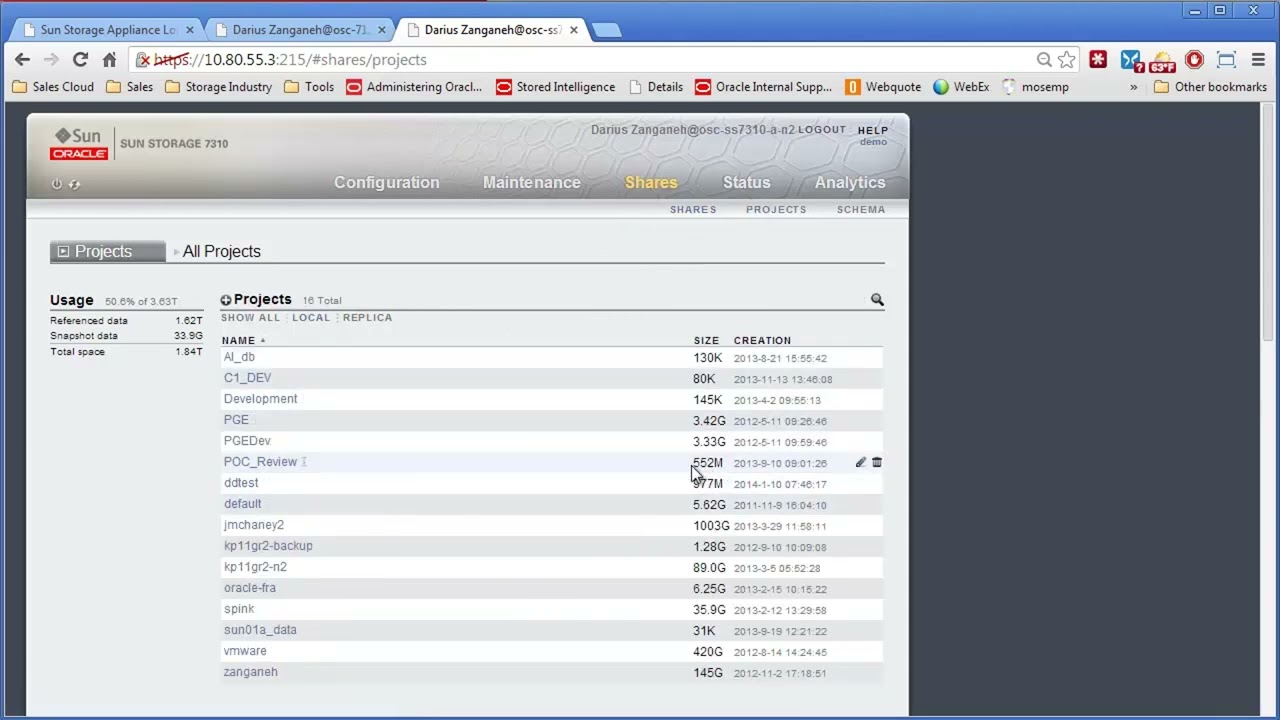Click the browser home icon

point(109,60)
